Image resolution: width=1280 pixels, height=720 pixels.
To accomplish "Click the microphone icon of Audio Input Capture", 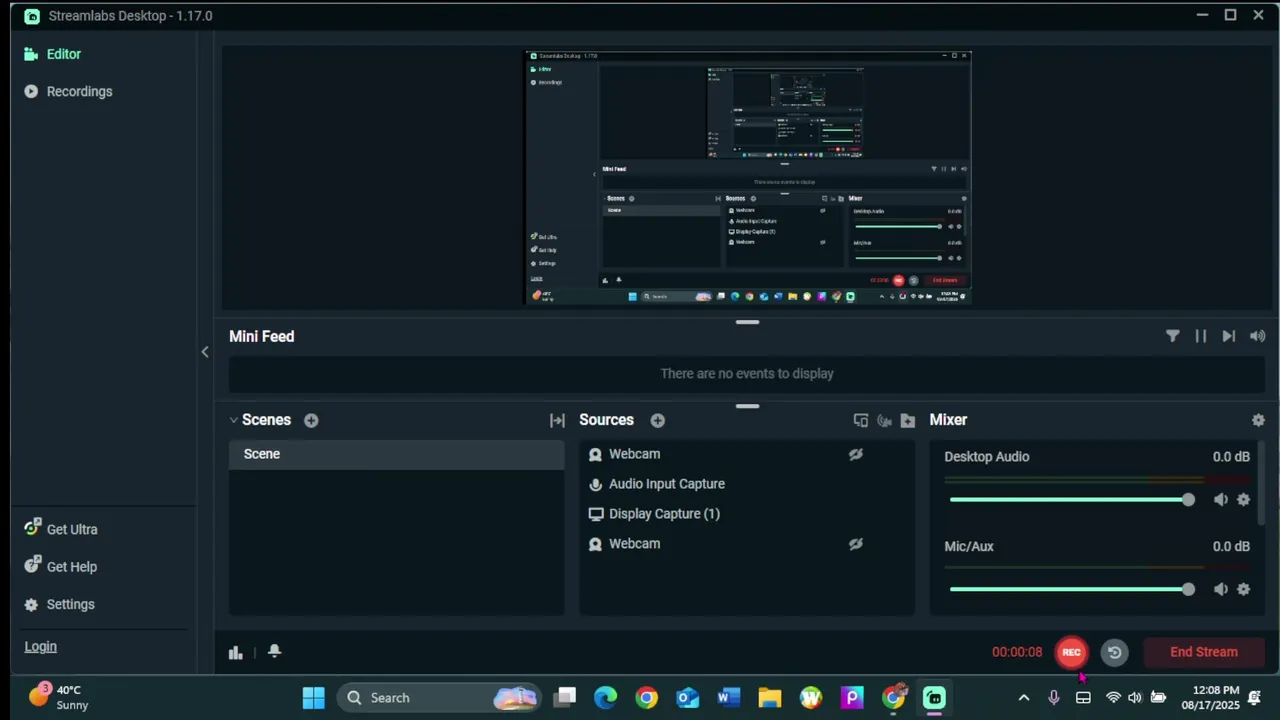I will click(x=596, y=484).
